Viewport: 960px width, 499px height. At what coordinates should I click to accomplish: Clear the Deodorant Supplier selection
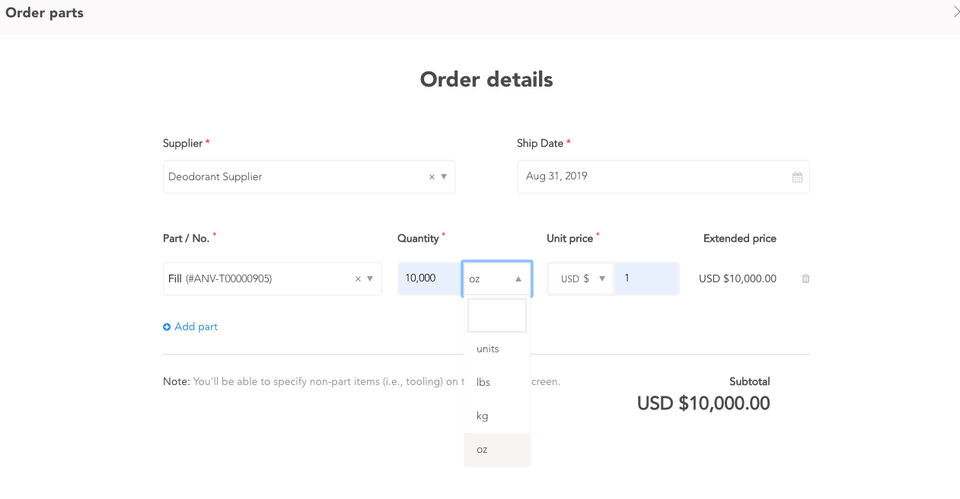[x=431, y=177]
